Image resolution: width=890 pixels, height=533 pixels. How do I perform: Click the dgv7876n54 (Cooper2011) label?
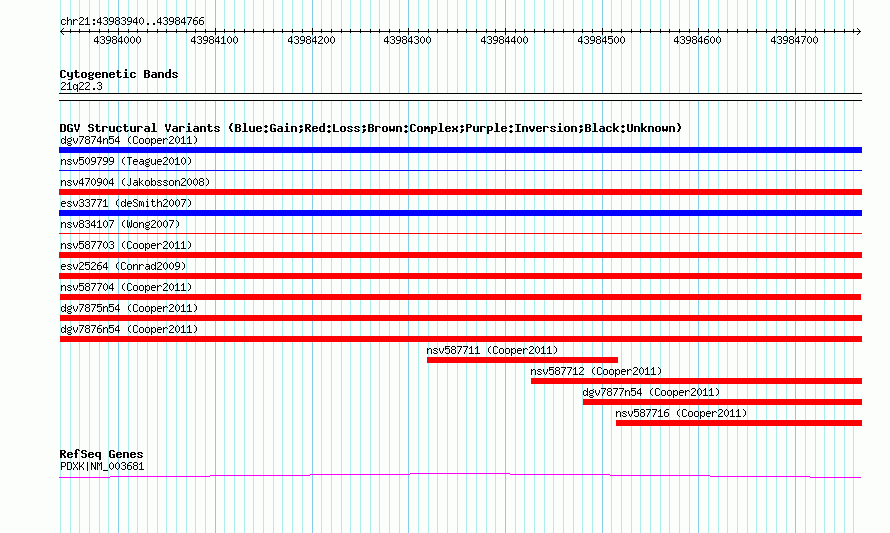[x=129, y=329]
